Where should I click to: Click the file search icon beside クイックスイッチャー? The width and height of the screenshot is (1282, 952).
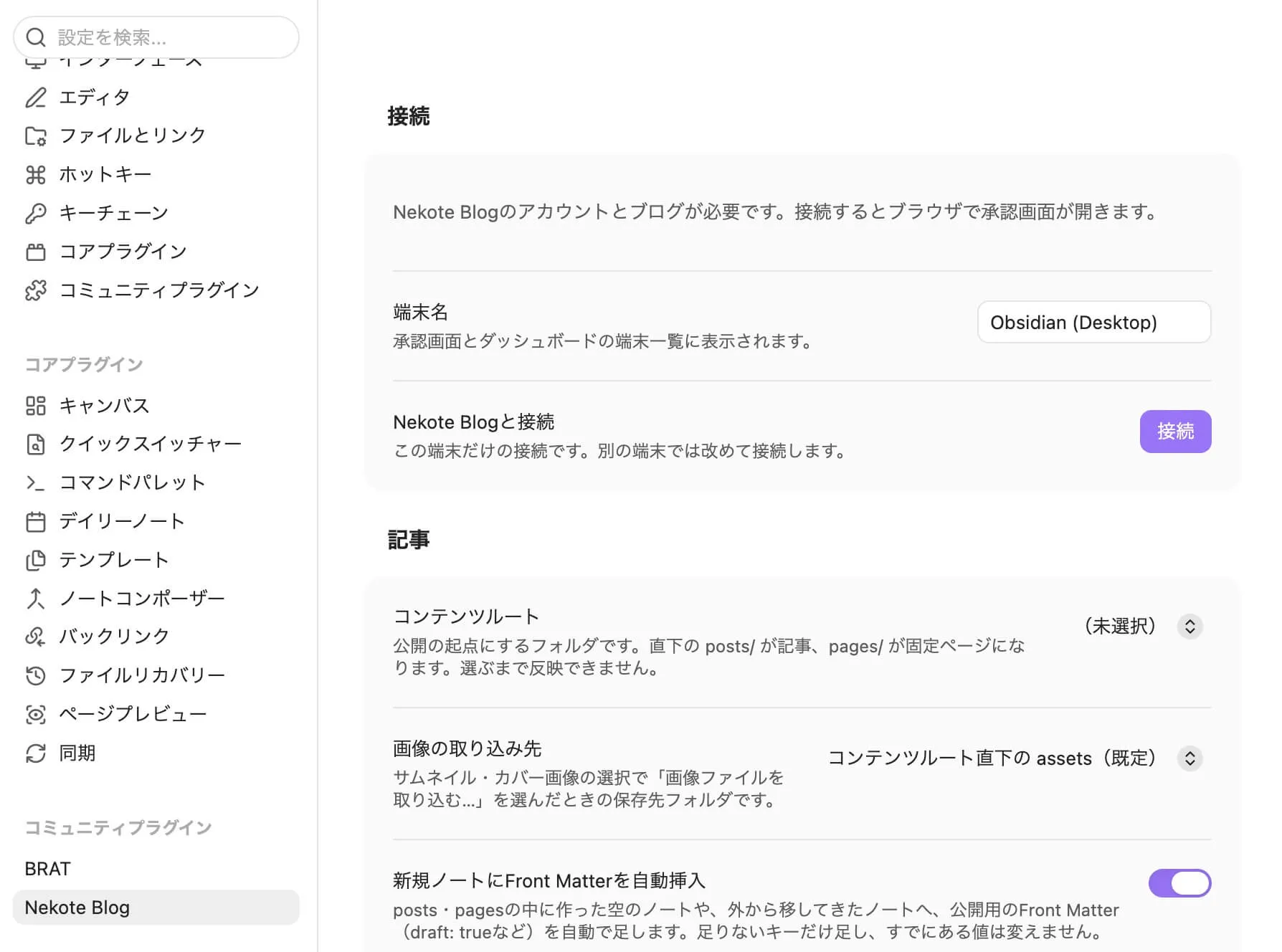36,444
